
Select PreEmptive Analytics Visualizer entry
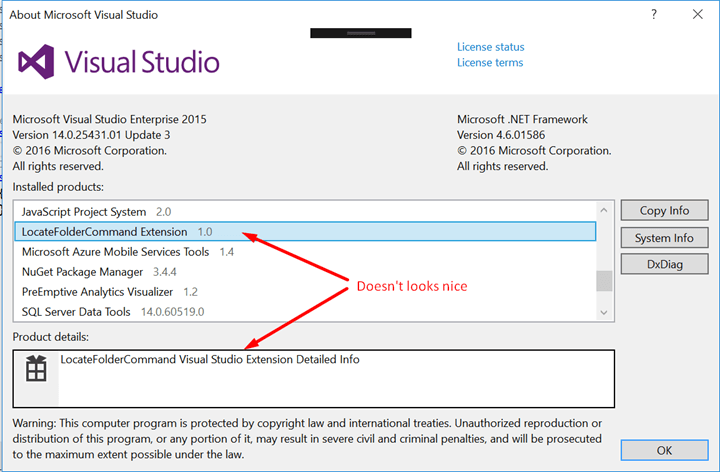pos(305,292)
